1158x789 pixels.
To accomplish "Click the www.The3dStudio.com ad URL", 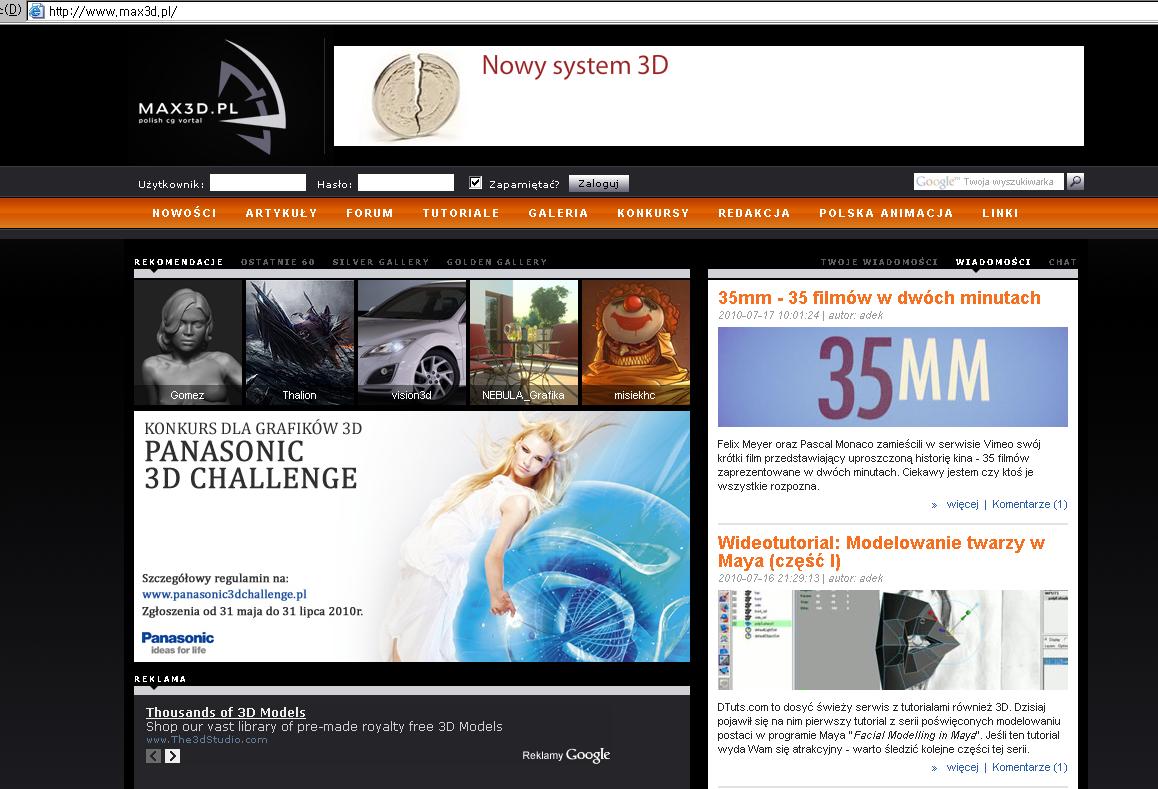I will pyautogui.click(x=207, y=740).
